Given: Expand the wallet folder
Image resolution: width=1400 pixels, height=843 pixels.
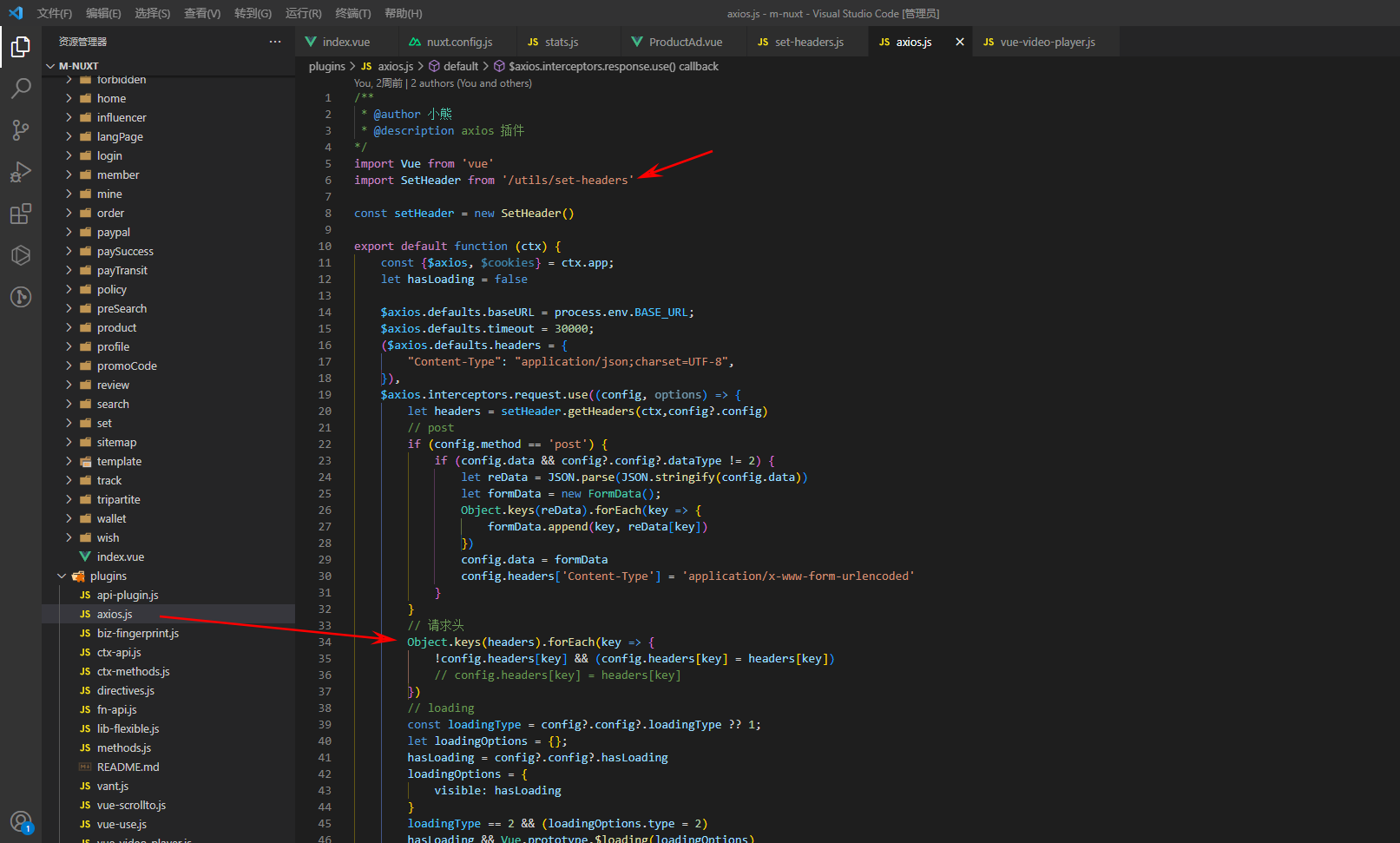Looking at the screenshot, I should (x=111, y=518).
